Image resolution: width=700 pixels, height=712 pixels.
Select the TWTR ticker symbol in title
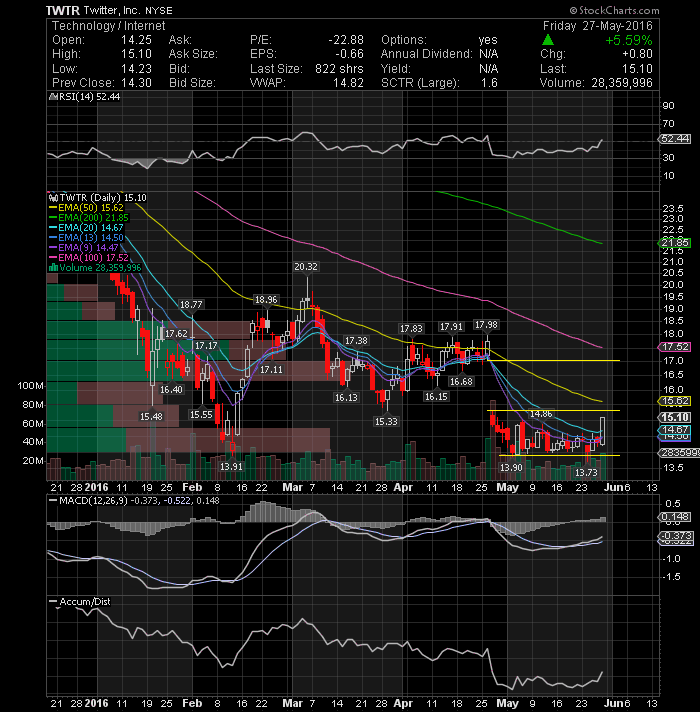tap(63, 10)
